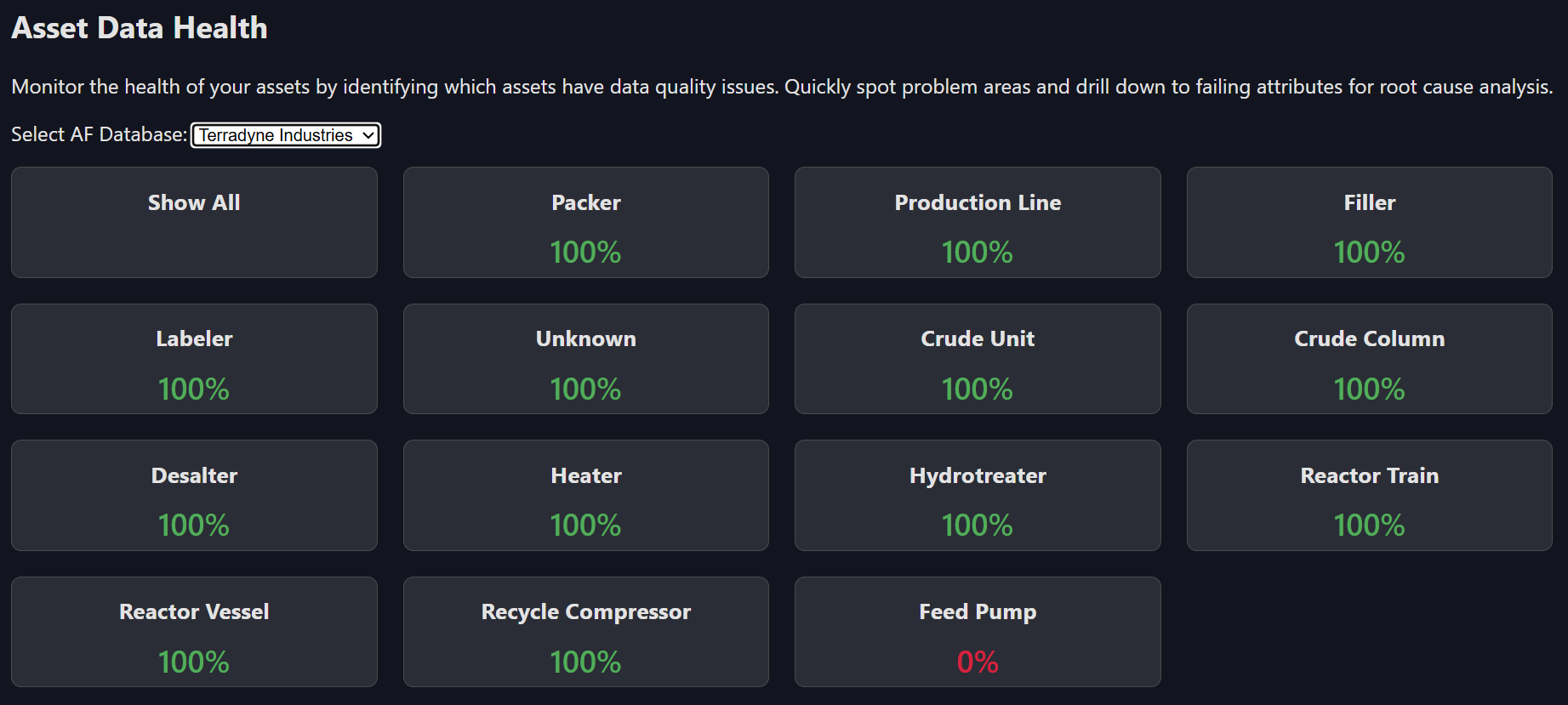Select the Hydrotreater asset tile
Screen dimensions: 1568x705
978,496
